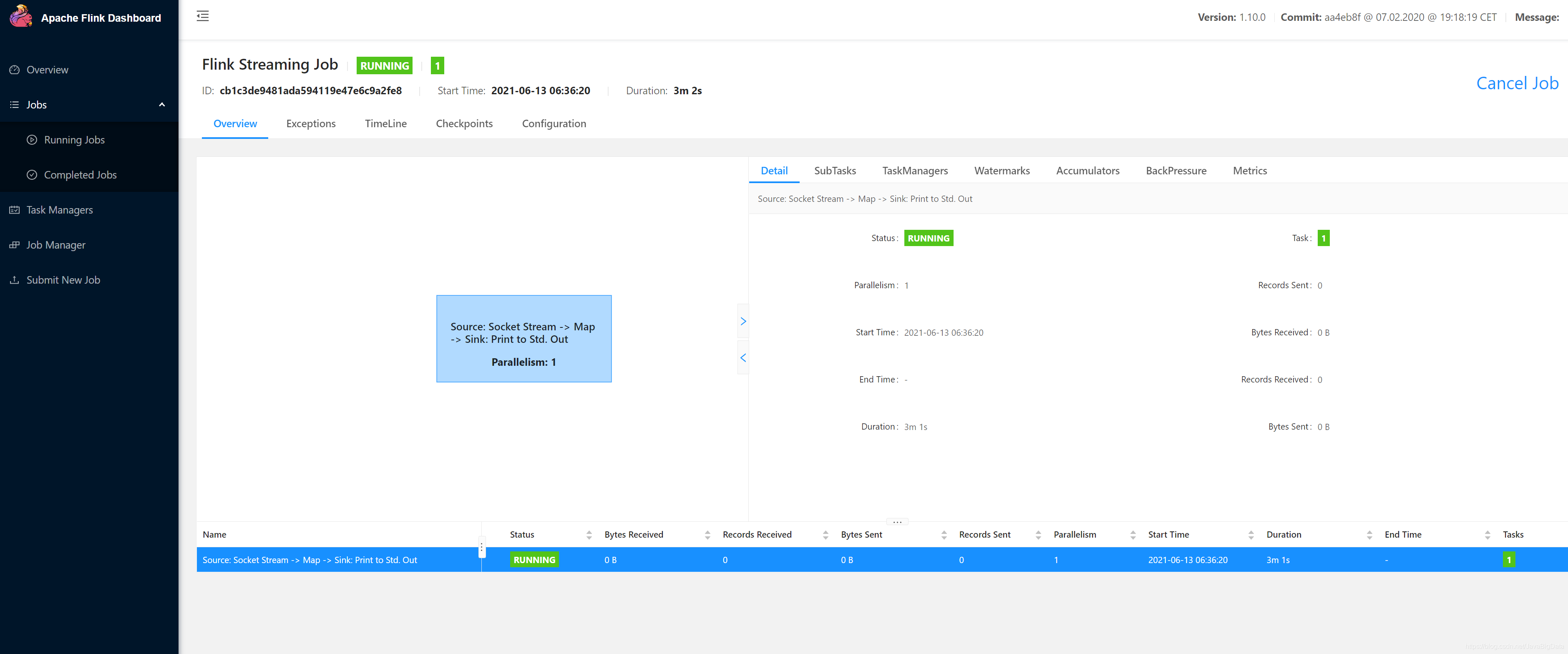The height and width of the screenshot is (654, 1568).
Task: Open Completed Jobs in sidebar
Action: click(89, 175)
